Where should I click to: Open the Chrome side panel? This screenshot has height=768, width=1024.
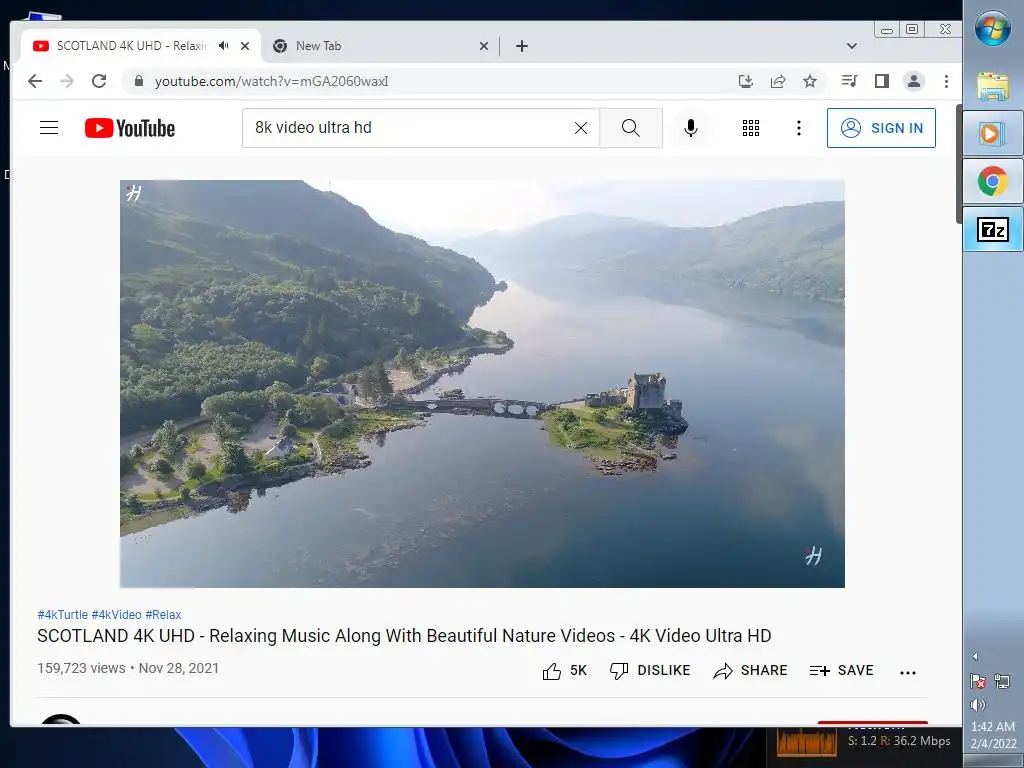click(882, 81)
